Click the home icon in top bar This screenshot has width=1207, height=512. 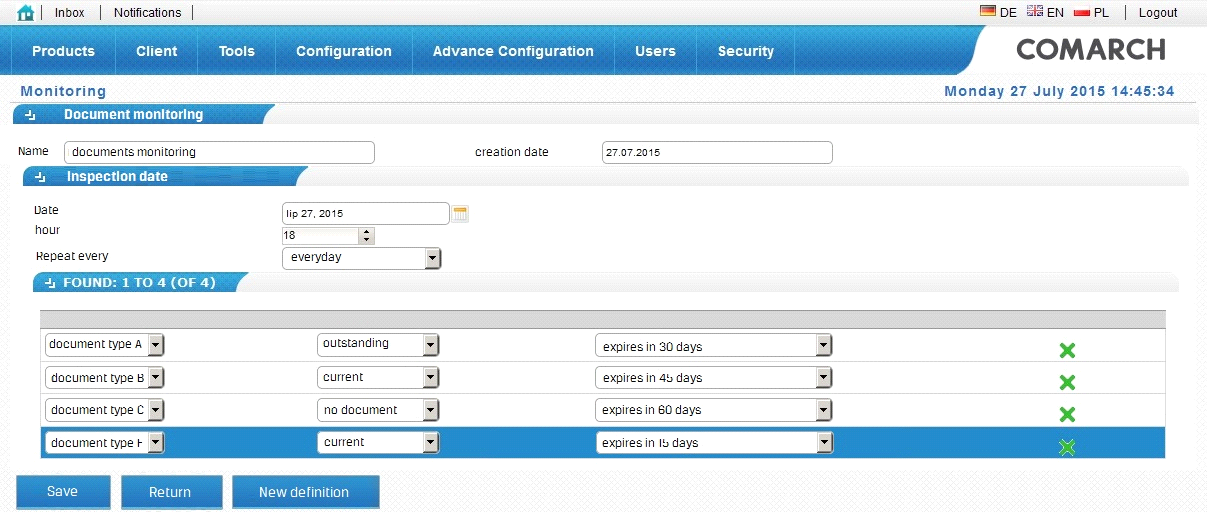point(26,13)
